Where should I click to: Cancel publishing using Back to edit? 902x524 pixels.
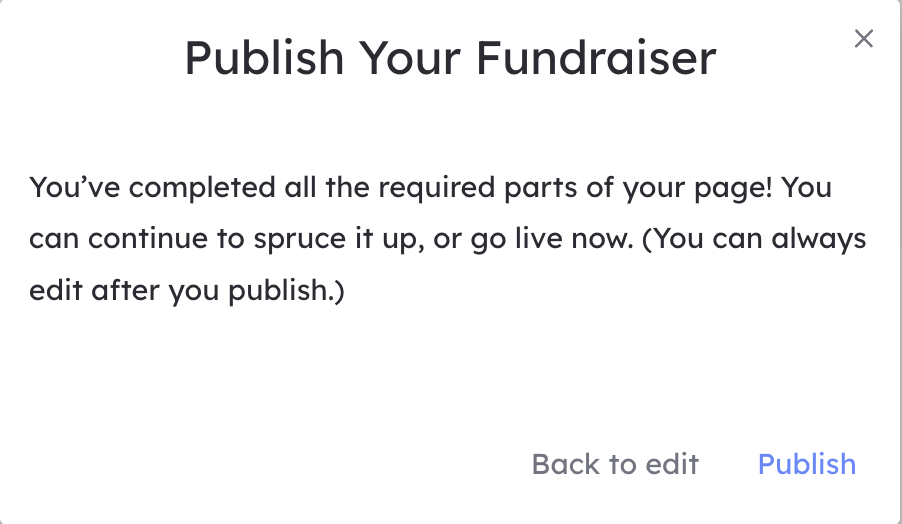(615, 464)
